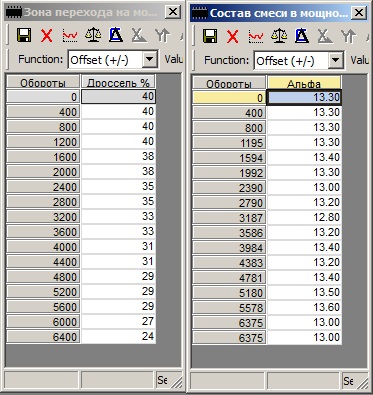
Task: Click blue weight icon in Зона перехода window
Action: point(116,35)
